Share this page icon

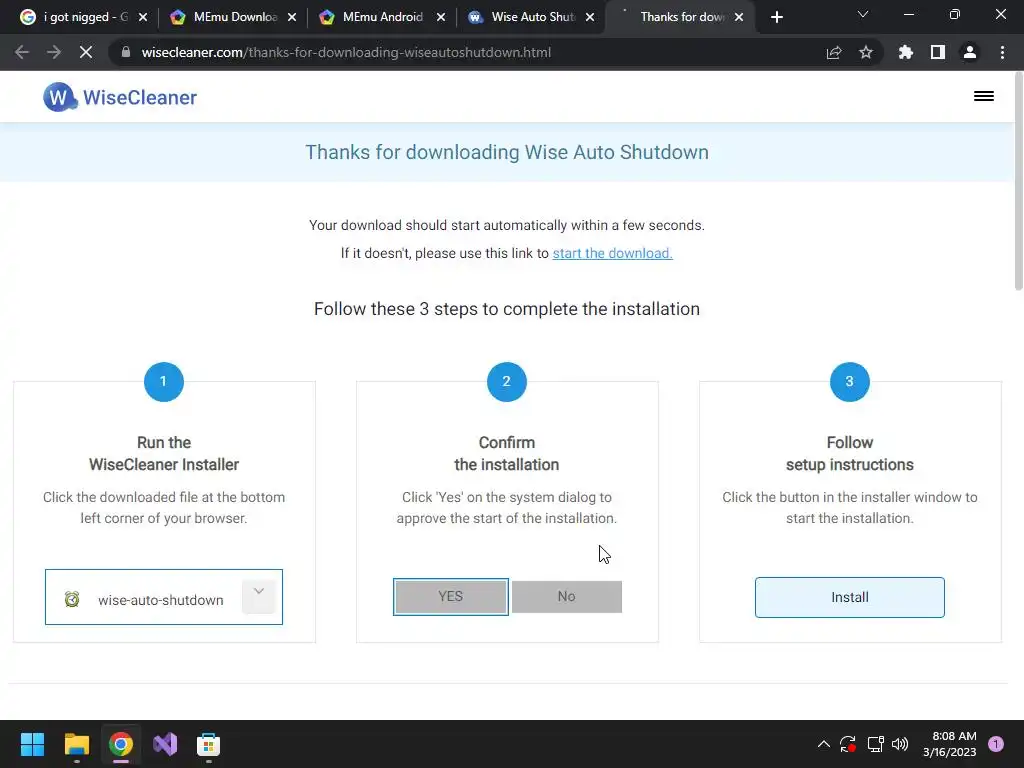(x=834, y=52)
